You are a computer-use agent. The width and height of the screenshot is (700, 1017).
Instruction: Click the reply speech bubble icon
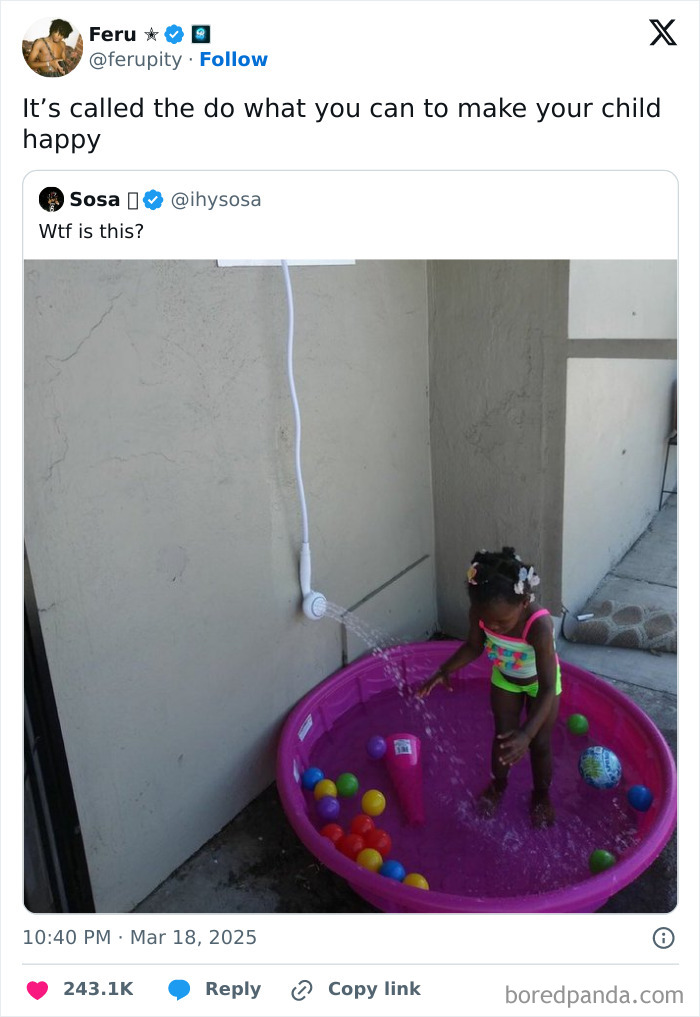(x=179, y=989)
